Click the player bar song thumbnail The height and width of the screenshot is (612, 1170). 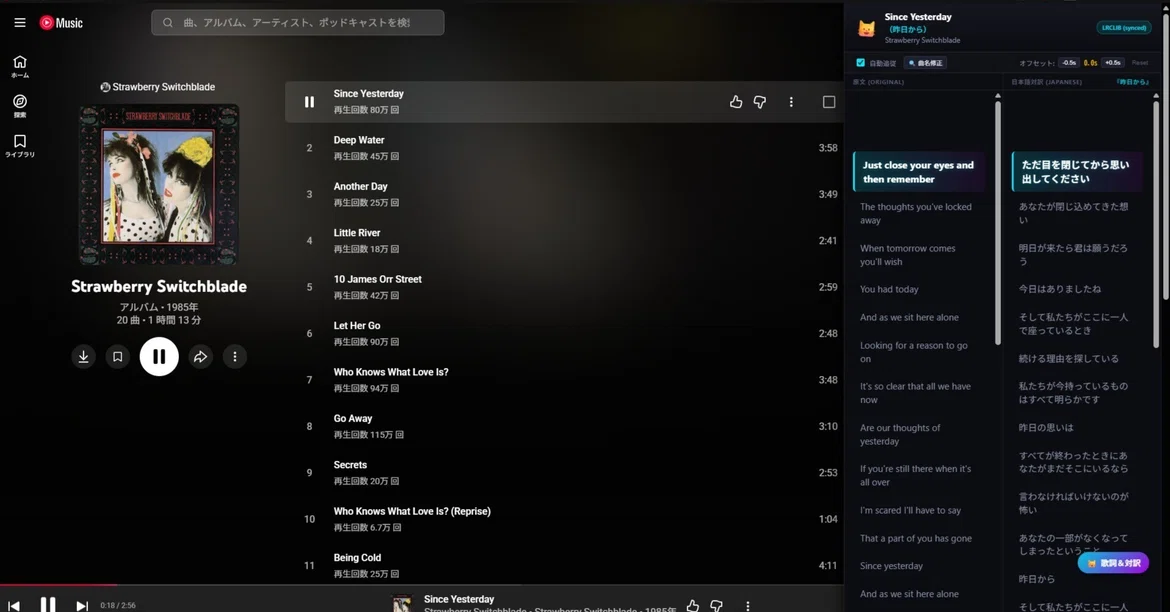pos(402,603)
